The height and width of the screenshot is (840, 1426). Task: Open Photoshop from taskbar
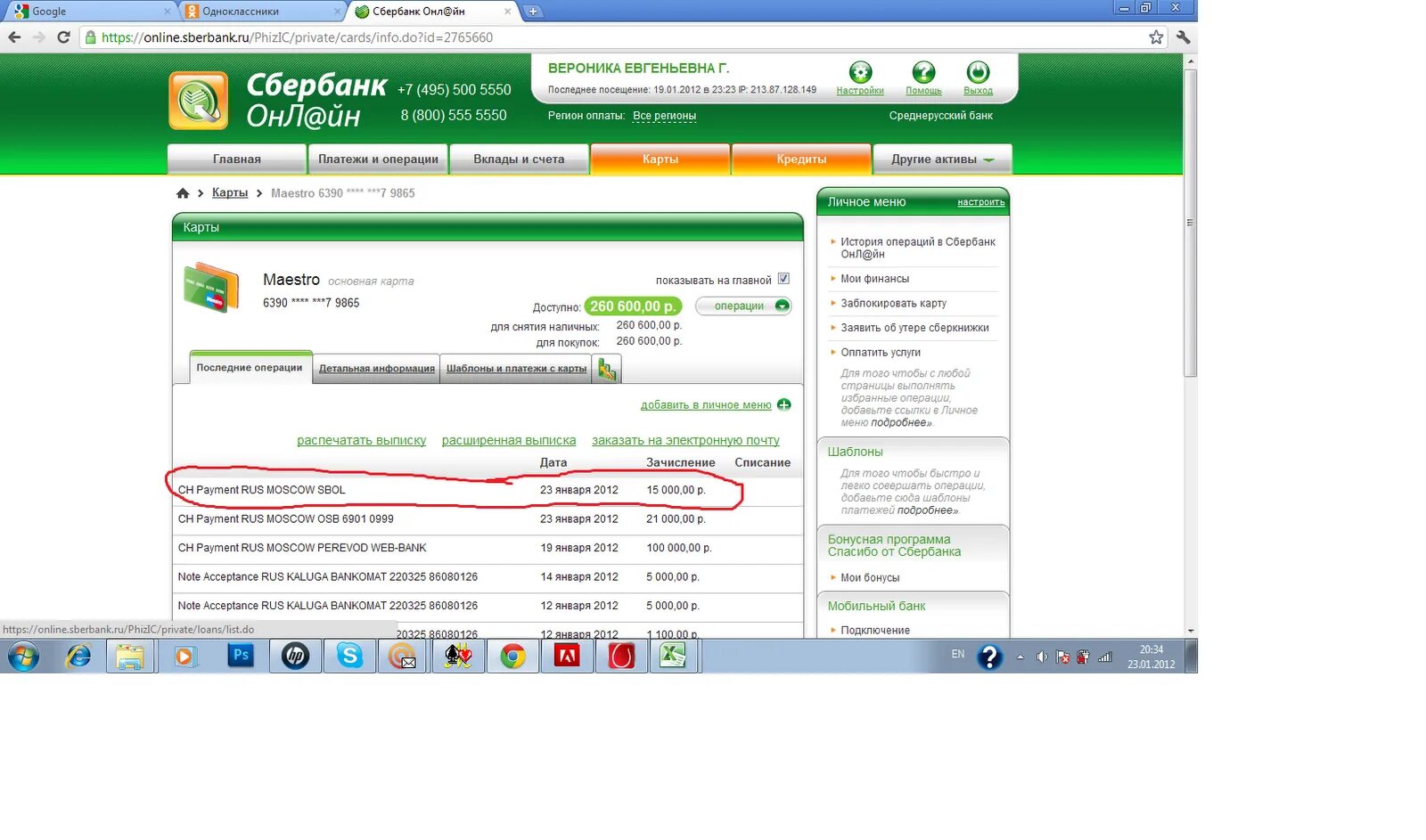click(x=241, y=657)
